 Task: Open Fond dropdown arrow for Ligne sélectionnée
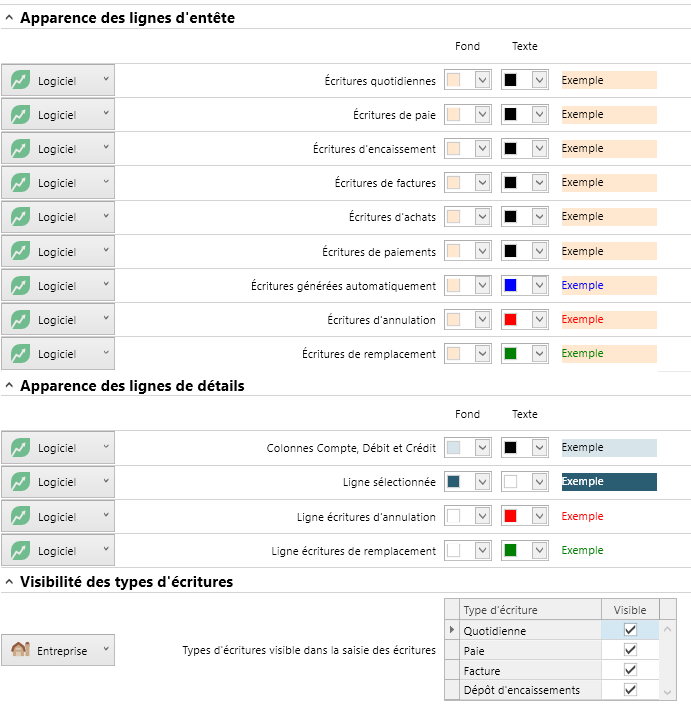pyautogui.click(x=482, y=481)
